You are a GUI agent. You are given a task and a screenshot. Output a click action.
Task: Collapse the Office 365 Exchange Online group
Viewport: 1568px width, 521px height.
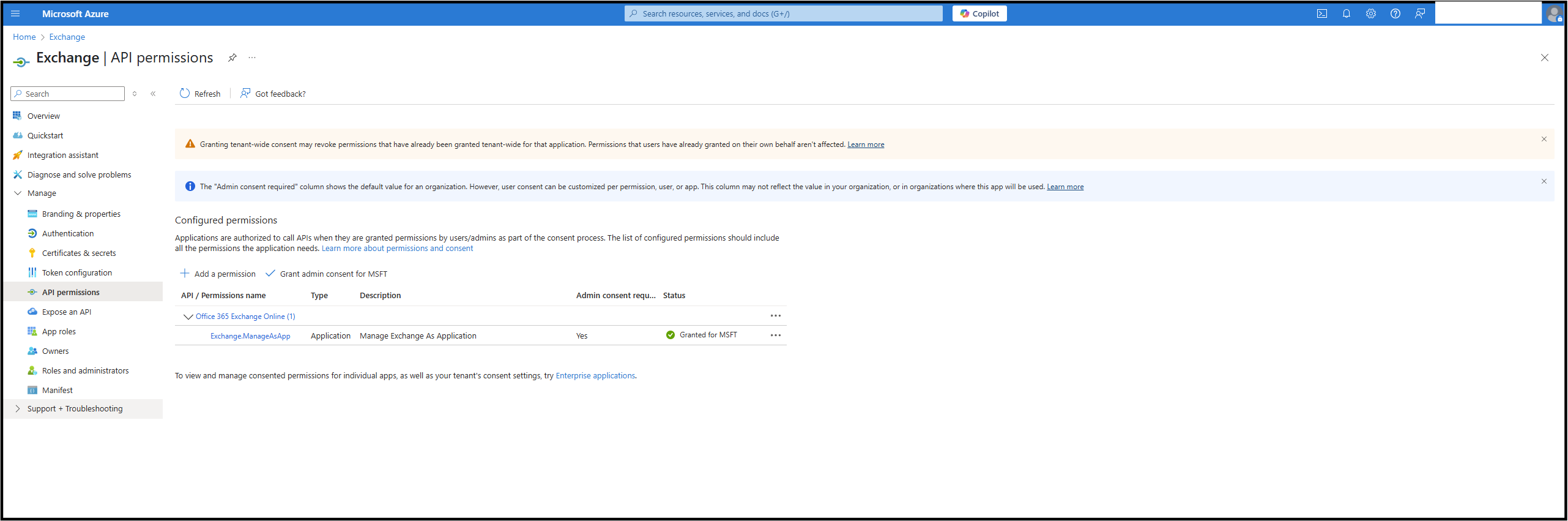pos(188,317)
